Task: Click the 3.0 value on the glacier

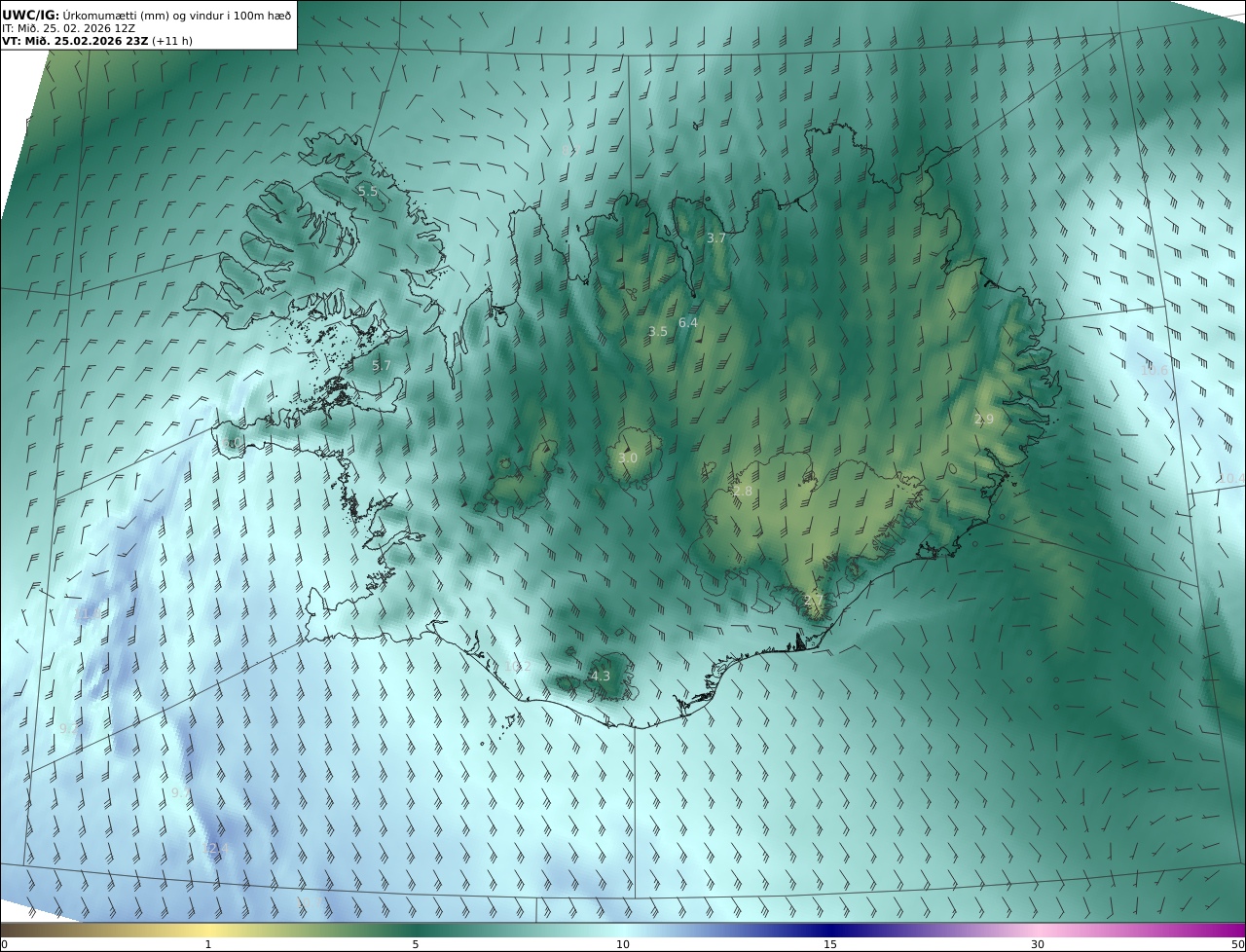Action: click(x=628, y=458)
